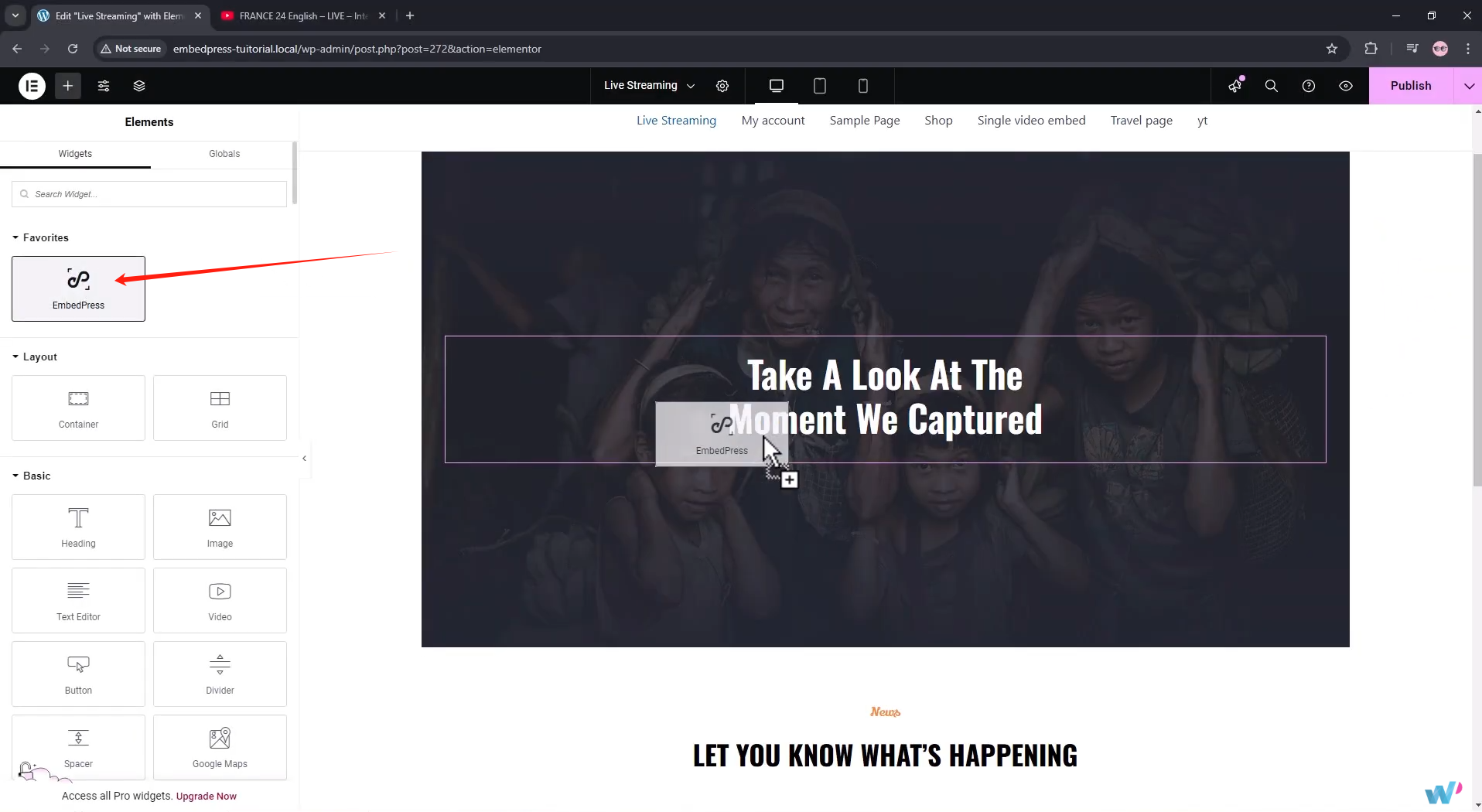
Task: Open the Live Streaming nav link
Action: (x=676, y=120)
